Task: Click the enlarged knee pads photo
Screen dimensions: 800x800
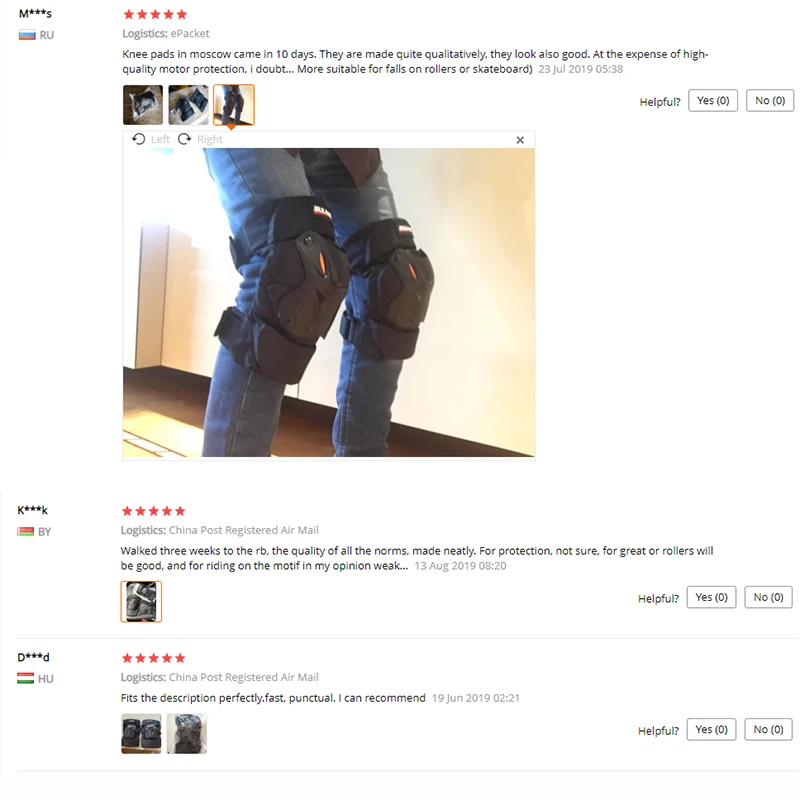Action: (329, 302)
